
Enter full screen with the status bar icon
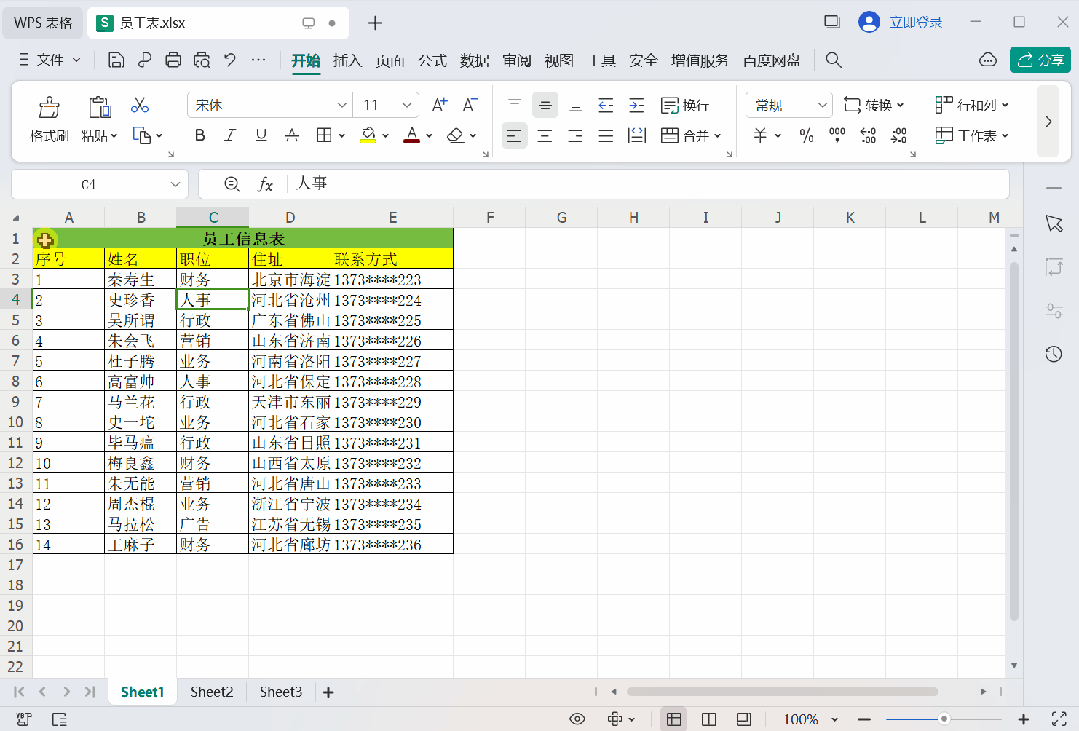(1060, 719)
